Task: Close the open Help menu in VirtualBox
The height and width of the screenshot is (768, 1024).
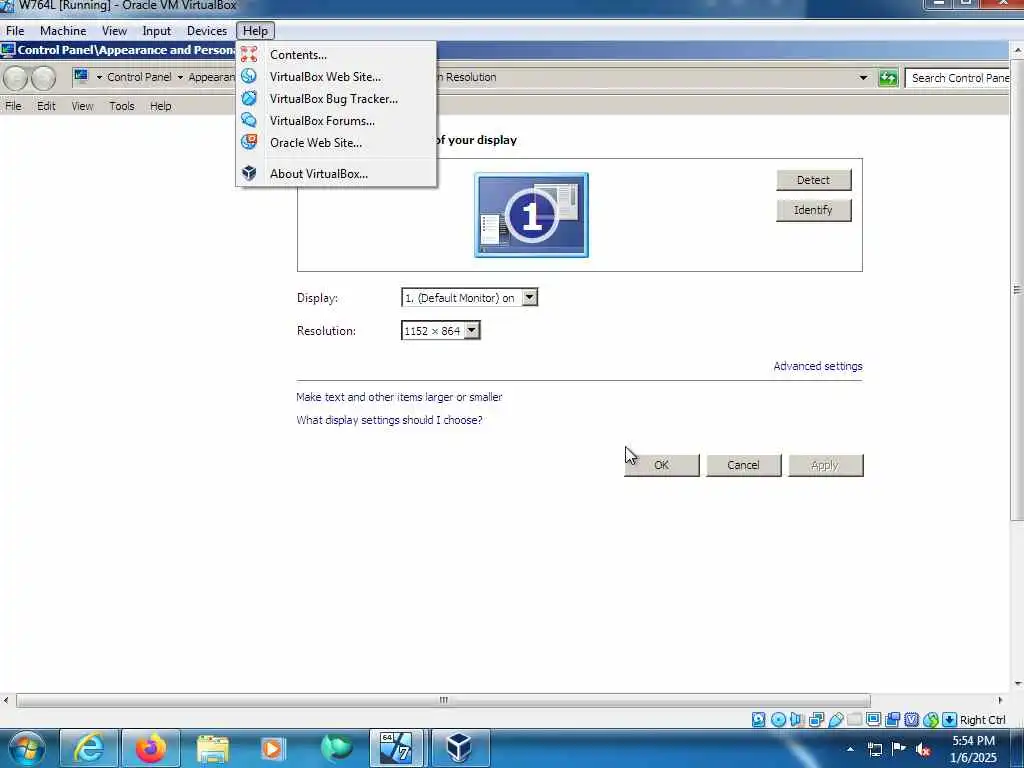Action: pyautogui.click(x=255, y=31)
